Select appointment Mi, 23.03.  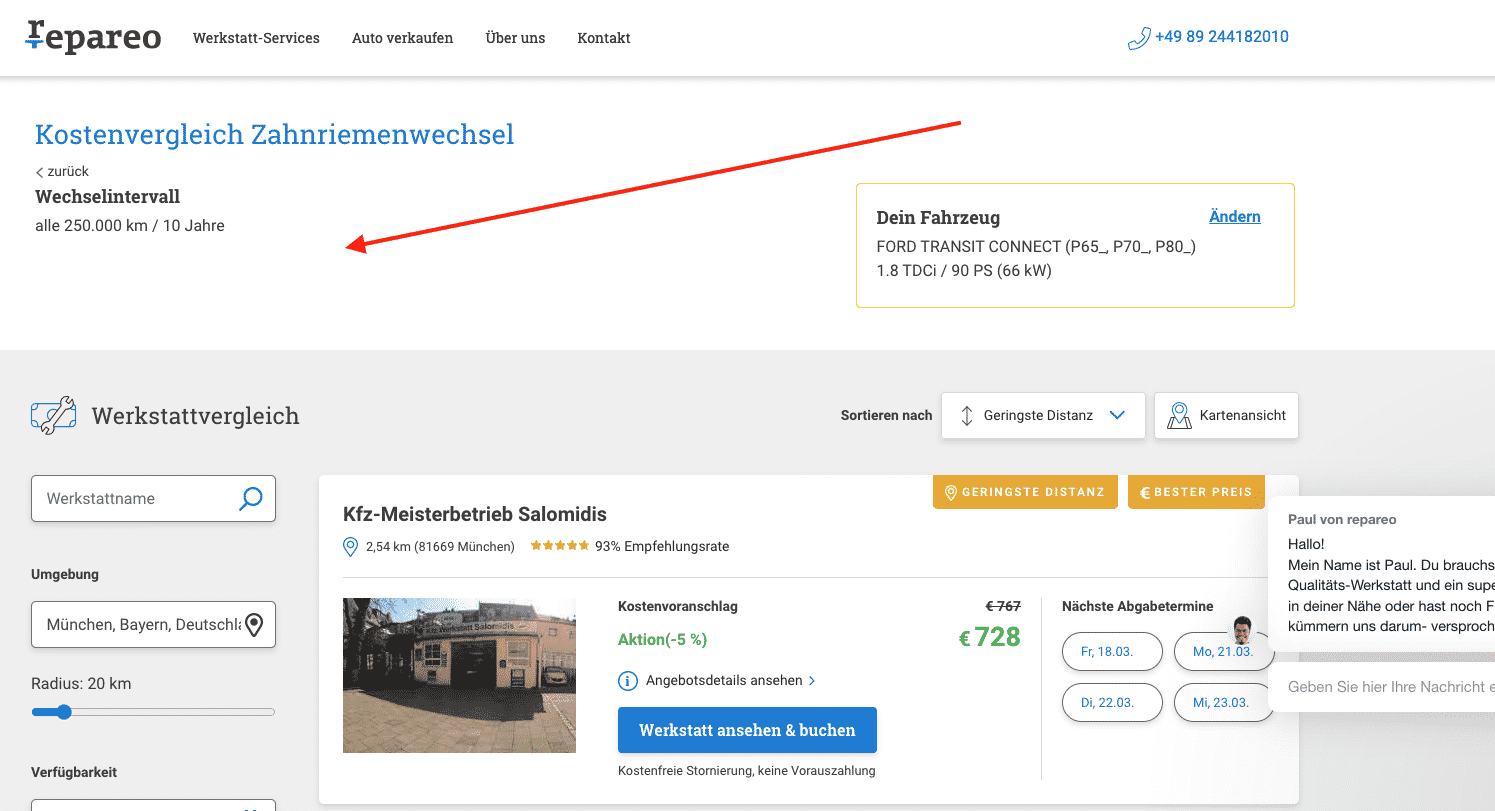1223,702
